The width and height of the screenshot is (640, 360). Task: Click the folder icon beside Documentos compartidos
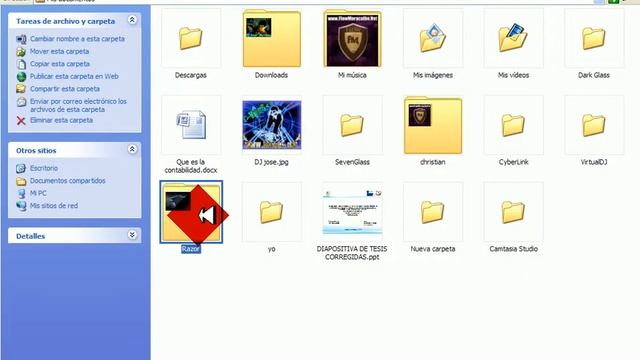[x=21, y=181]
